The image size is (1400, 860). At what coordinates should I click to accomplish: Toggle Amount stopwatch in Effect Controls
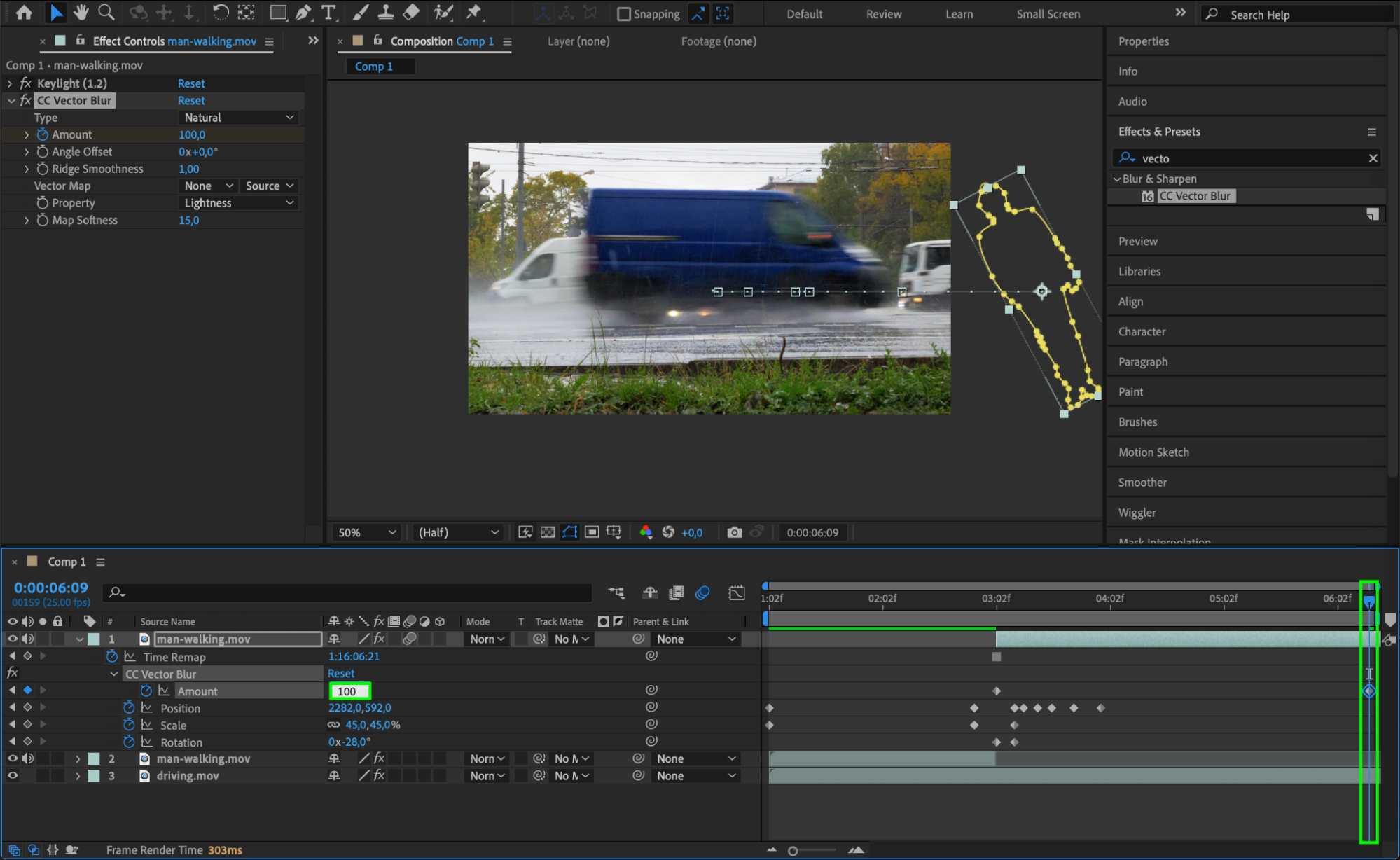43,134
